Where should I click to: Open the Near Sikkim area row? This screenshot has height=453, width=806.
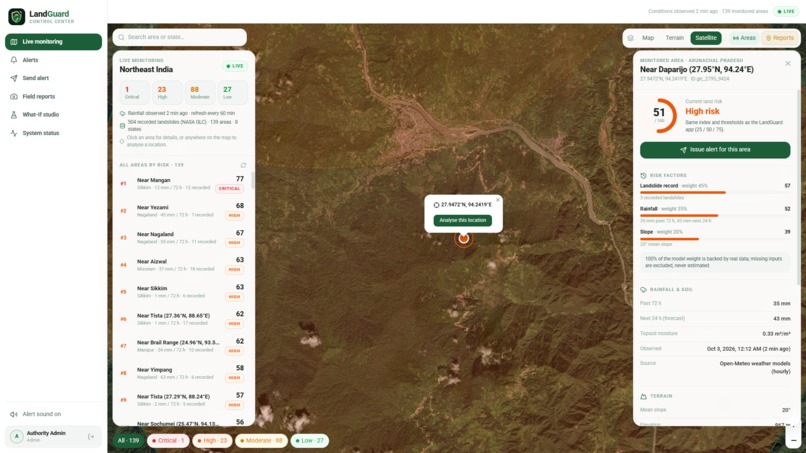click(x=182, y=292)
